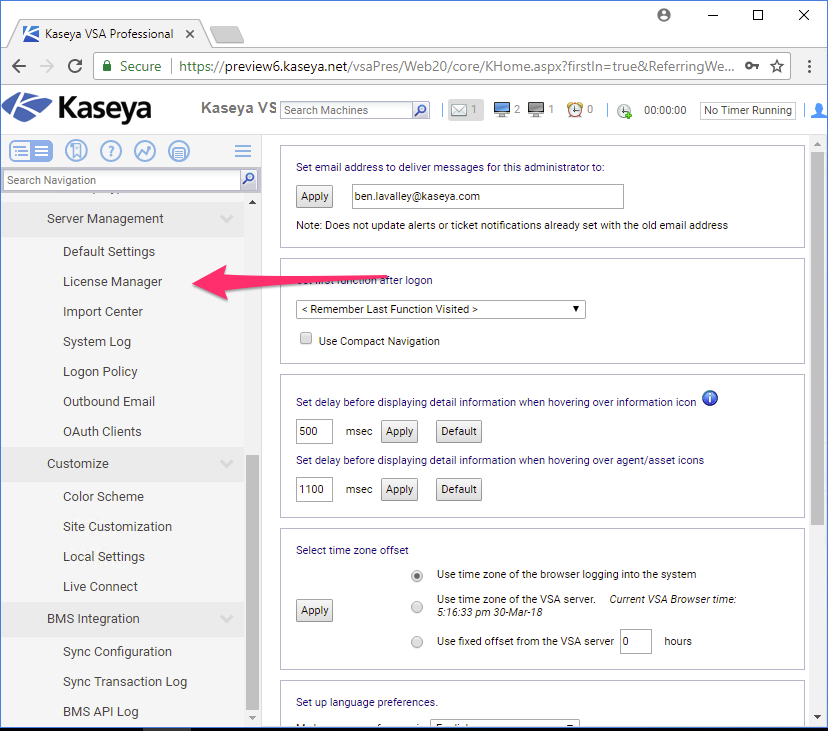
Task: Click the blue monitor agents icon
Action: pyautogui.click(x=502, y=109)
